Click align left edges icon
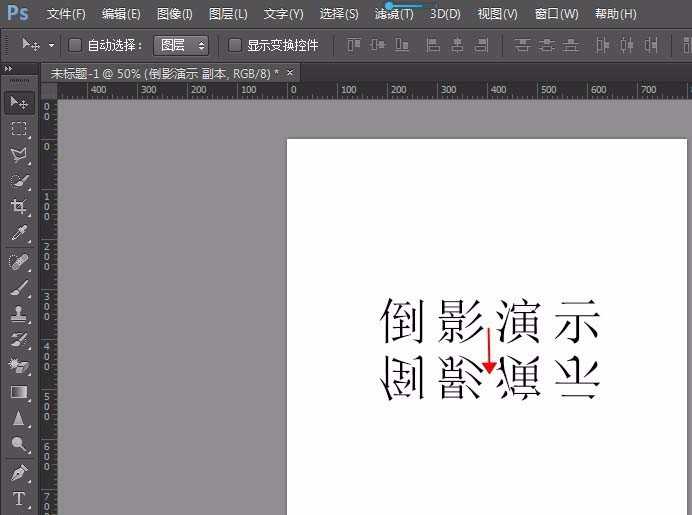The height and width of the screenshot is (515, 692). click(433, 45)
